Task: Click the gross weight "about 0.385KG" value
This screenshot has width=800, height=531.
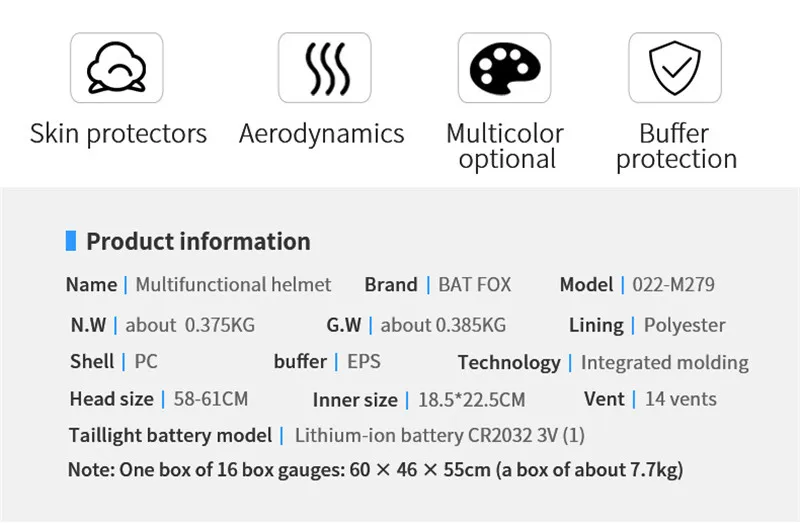Action: [443, 325]
